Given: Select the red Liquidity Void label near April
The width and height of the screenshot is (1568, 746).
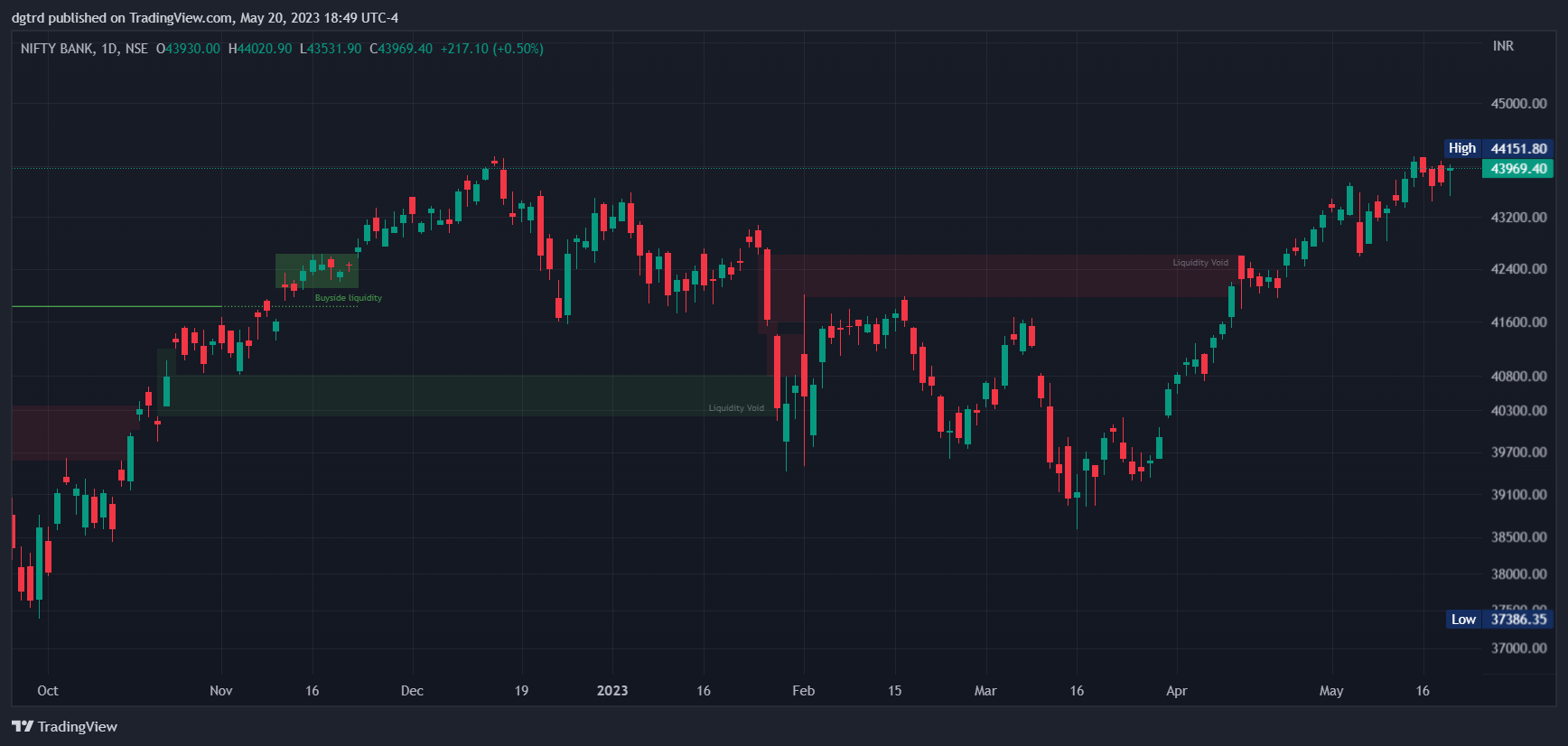Looking at the screenshot, I should [1200, 263].
